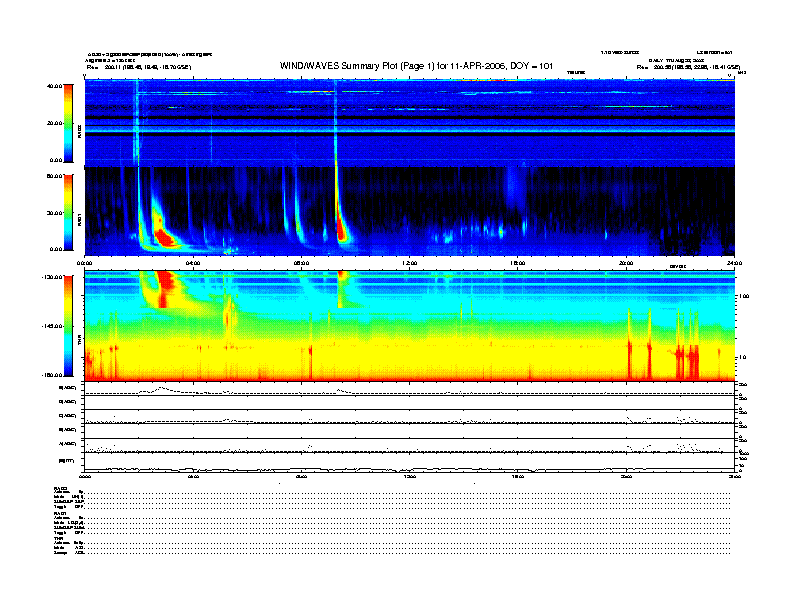
Task: Click the top-right Re position text line
Action: pyautogui.click(x=688, y=67)
